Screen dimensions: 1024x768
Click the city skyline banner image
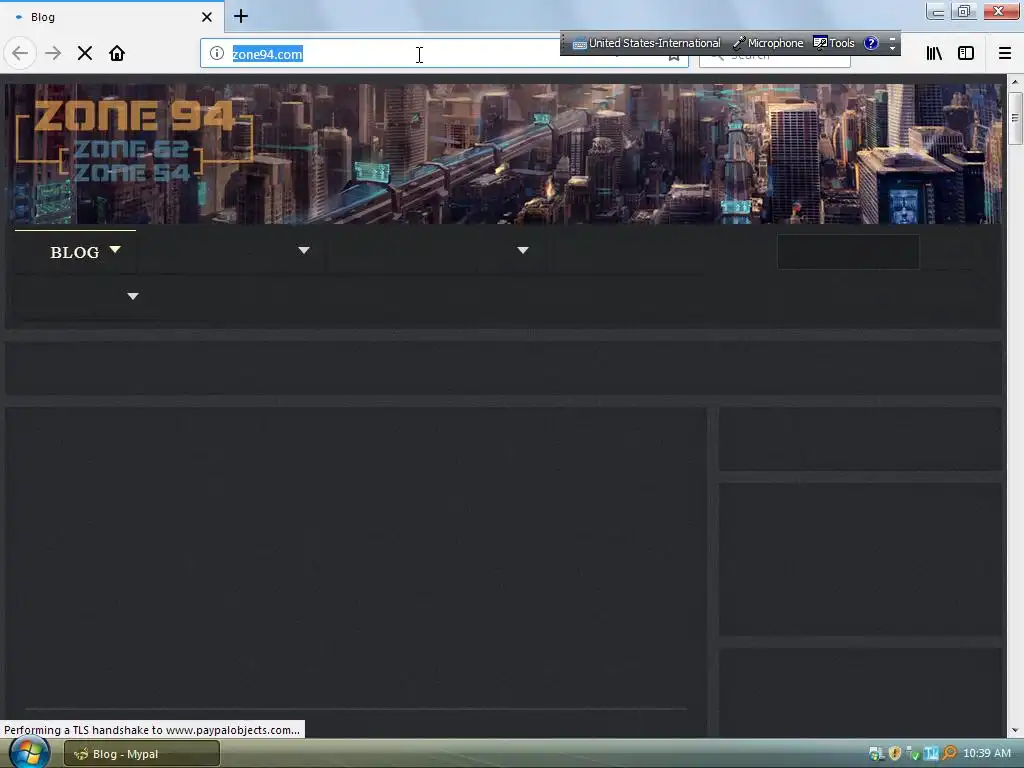point(503,153)
